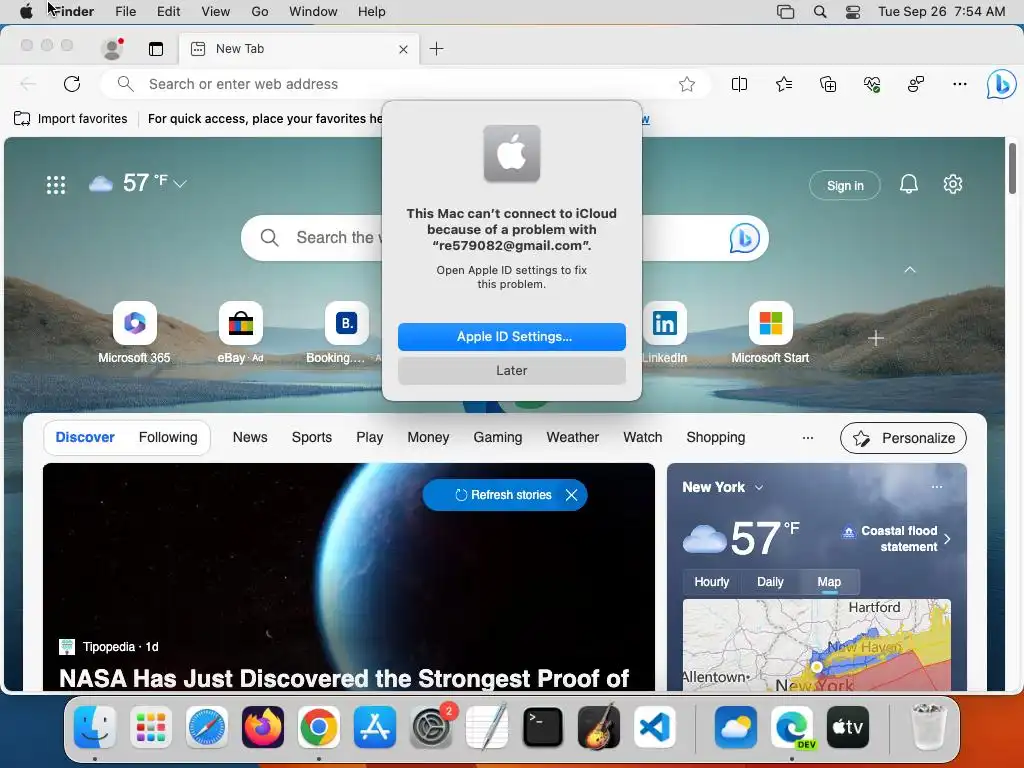Open the Edge profile avatar
The height and width of the screenshot is (768, 1024).
point(112,48)
